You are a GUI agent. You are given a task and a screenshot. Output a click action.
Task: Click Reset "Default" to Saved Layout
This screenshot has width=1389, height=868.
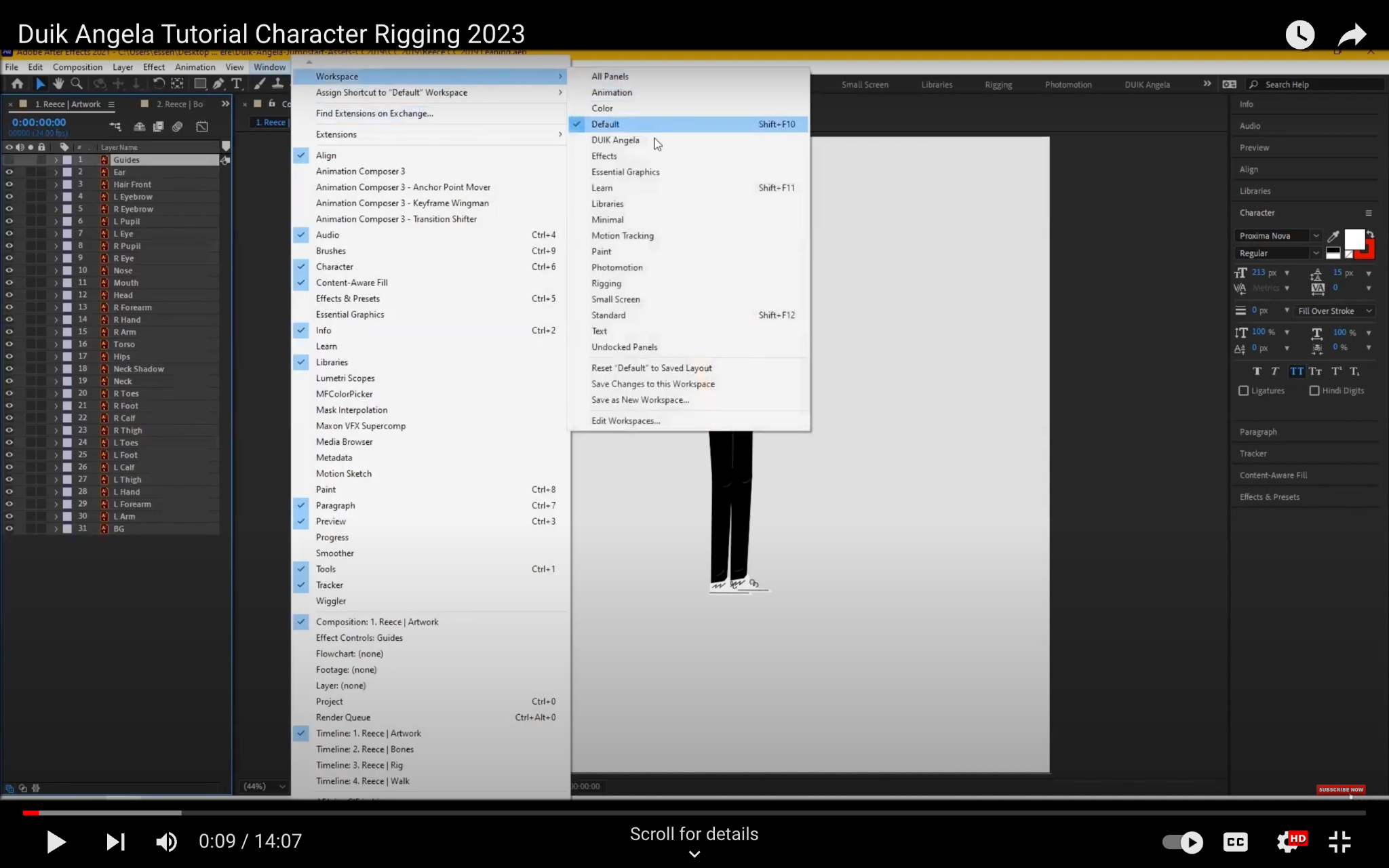click(651, 368)
